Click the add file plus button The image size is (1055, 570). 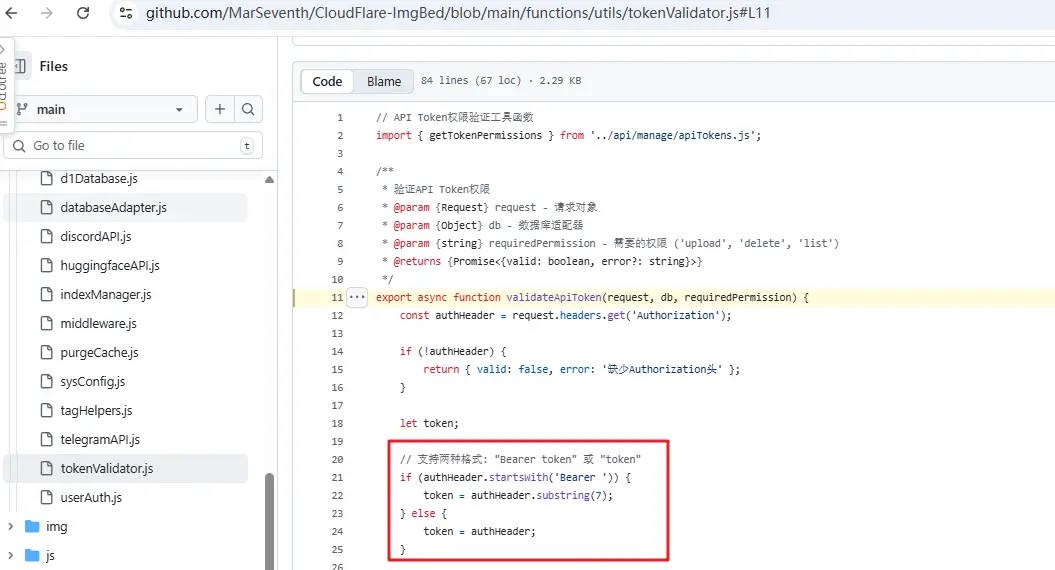click(219, 110)
